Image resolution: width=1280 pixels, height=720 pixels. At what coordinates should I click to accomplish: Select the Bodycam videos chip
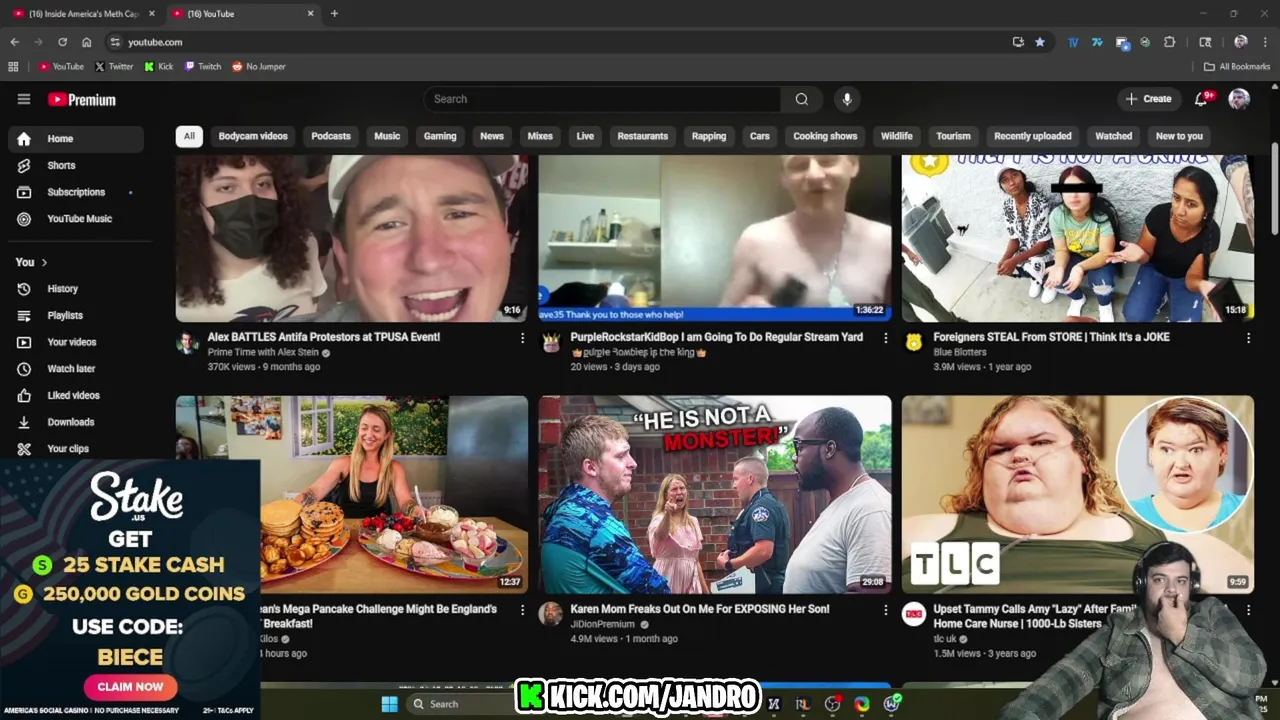tap(253, 136)
